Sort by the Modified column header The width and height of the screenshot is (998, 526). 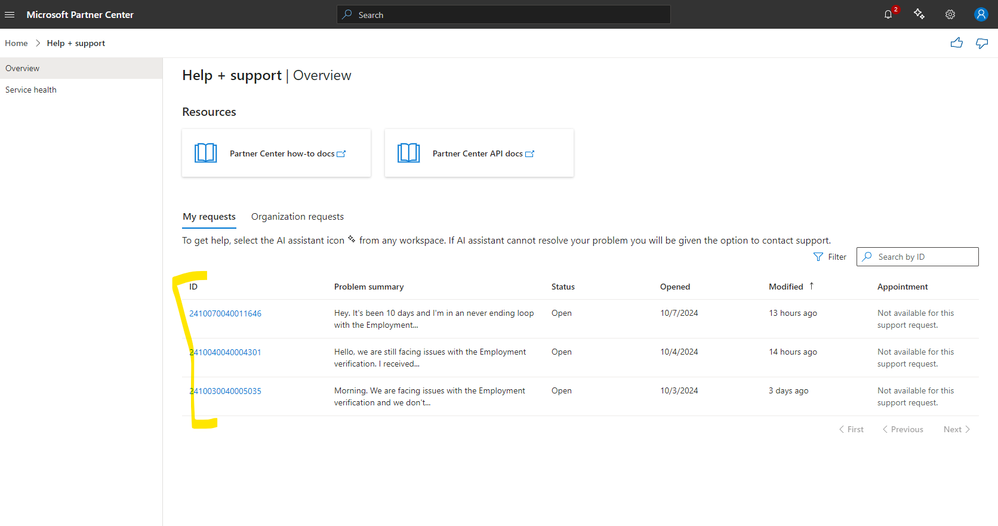coord(786,287)
